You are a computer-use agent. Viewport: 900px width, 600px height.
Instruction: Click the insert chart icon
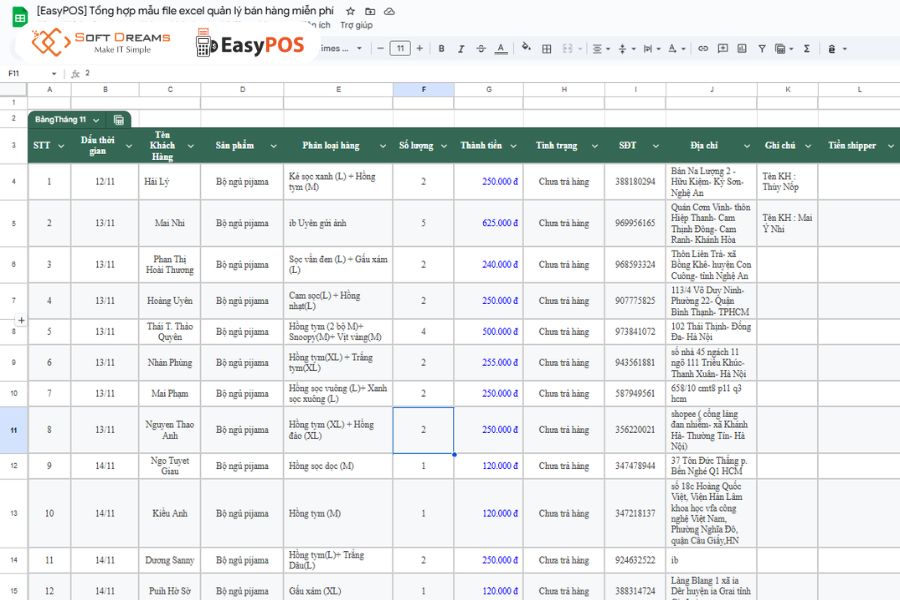coord(740,47)
